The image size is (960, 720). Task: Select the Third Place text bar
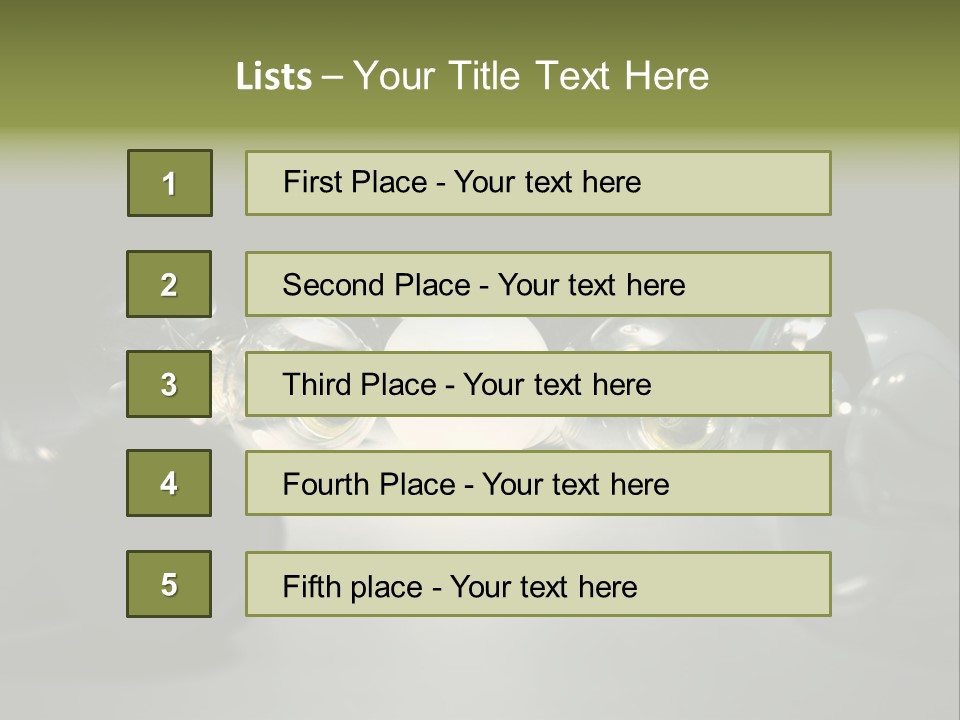538,384
